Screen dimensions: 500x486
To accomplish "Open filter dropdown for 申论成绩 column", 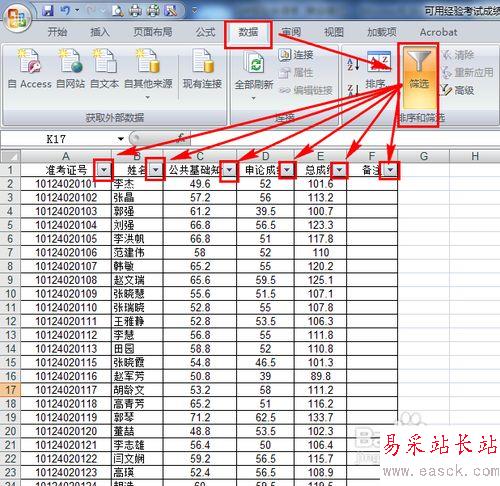I will click(x=287, y=170).
